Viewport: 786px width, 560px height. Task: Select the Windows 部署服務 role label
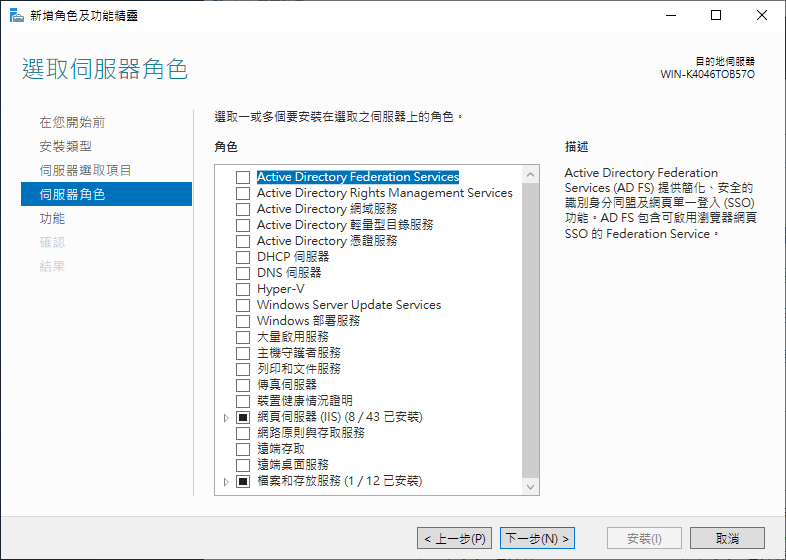[308, 321]
